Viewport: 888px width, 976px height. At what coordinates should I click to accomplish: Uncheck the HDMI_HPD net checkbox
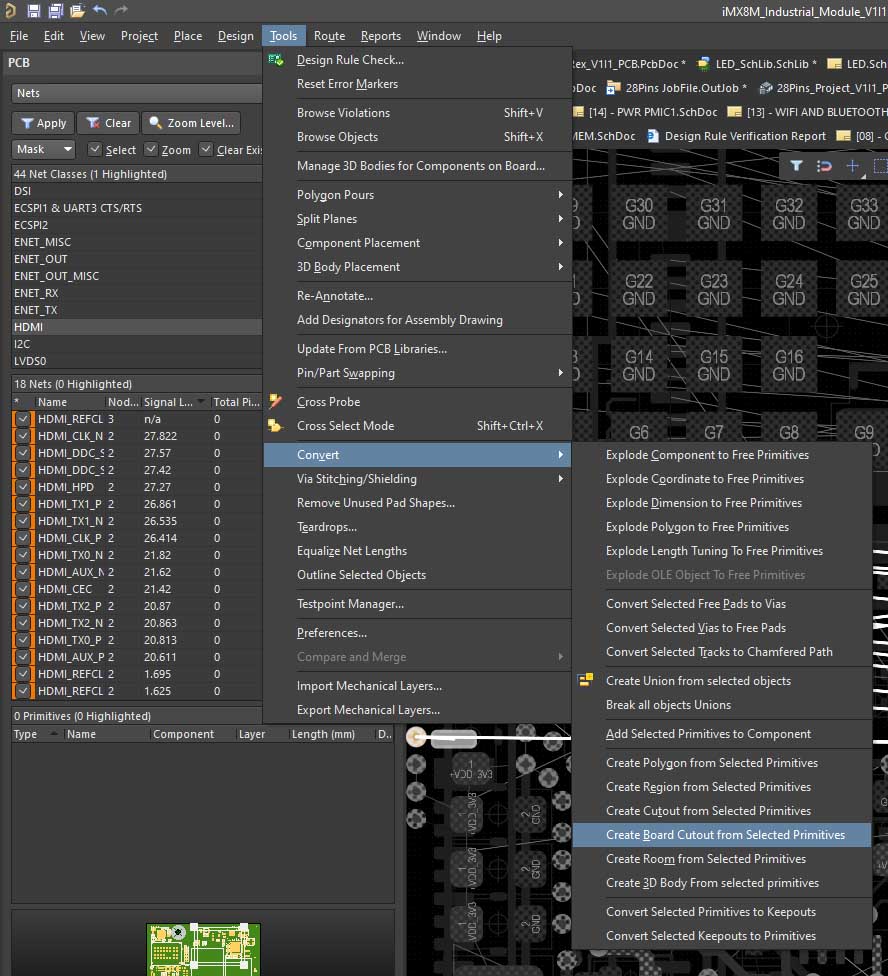(21, 487)
